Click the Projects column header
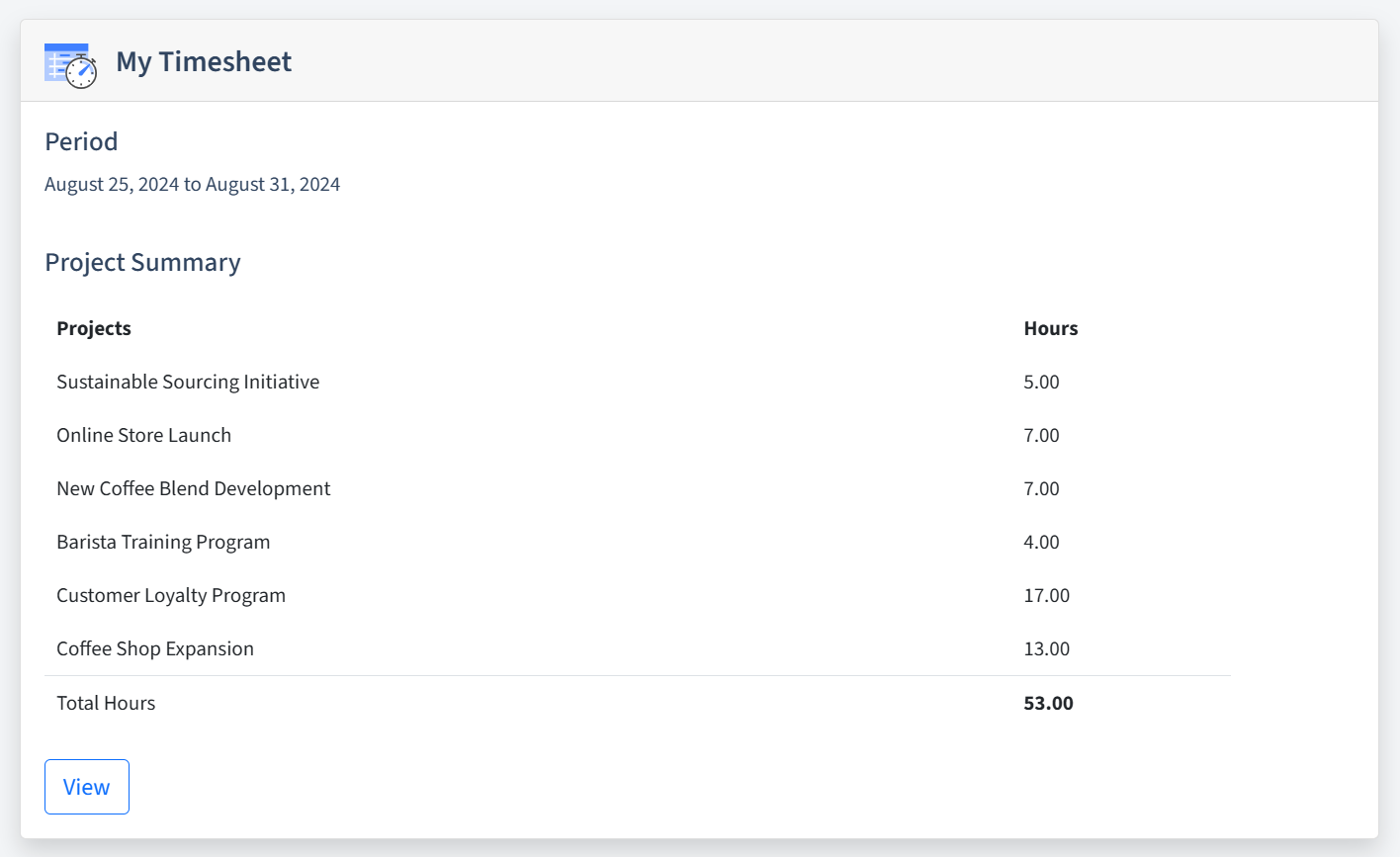The width and height of the screenshot is (1400, 857). 94,328
